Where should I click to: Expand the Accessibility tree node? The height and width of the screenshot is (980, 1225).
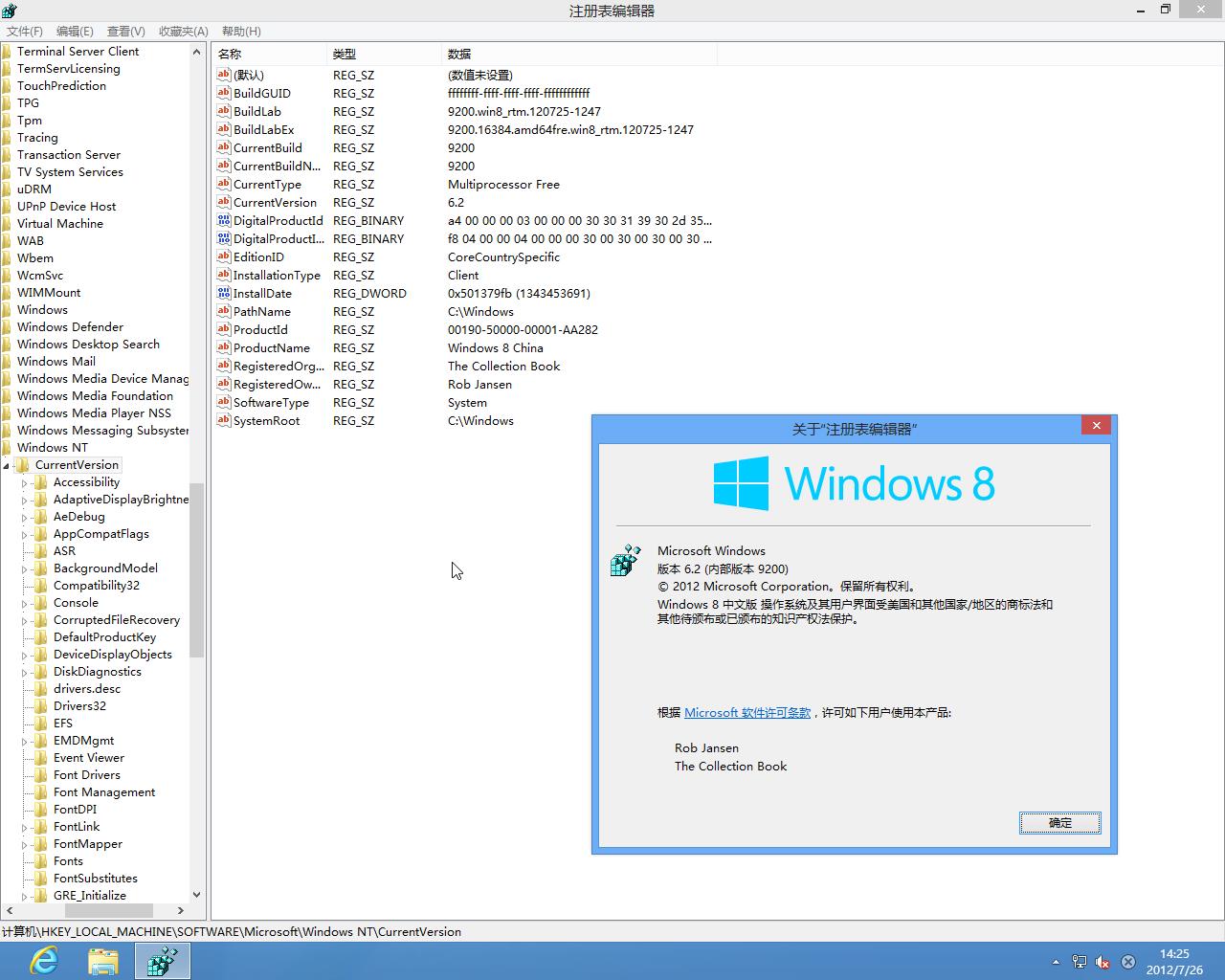pyautogui.click(x=25, y=483)
